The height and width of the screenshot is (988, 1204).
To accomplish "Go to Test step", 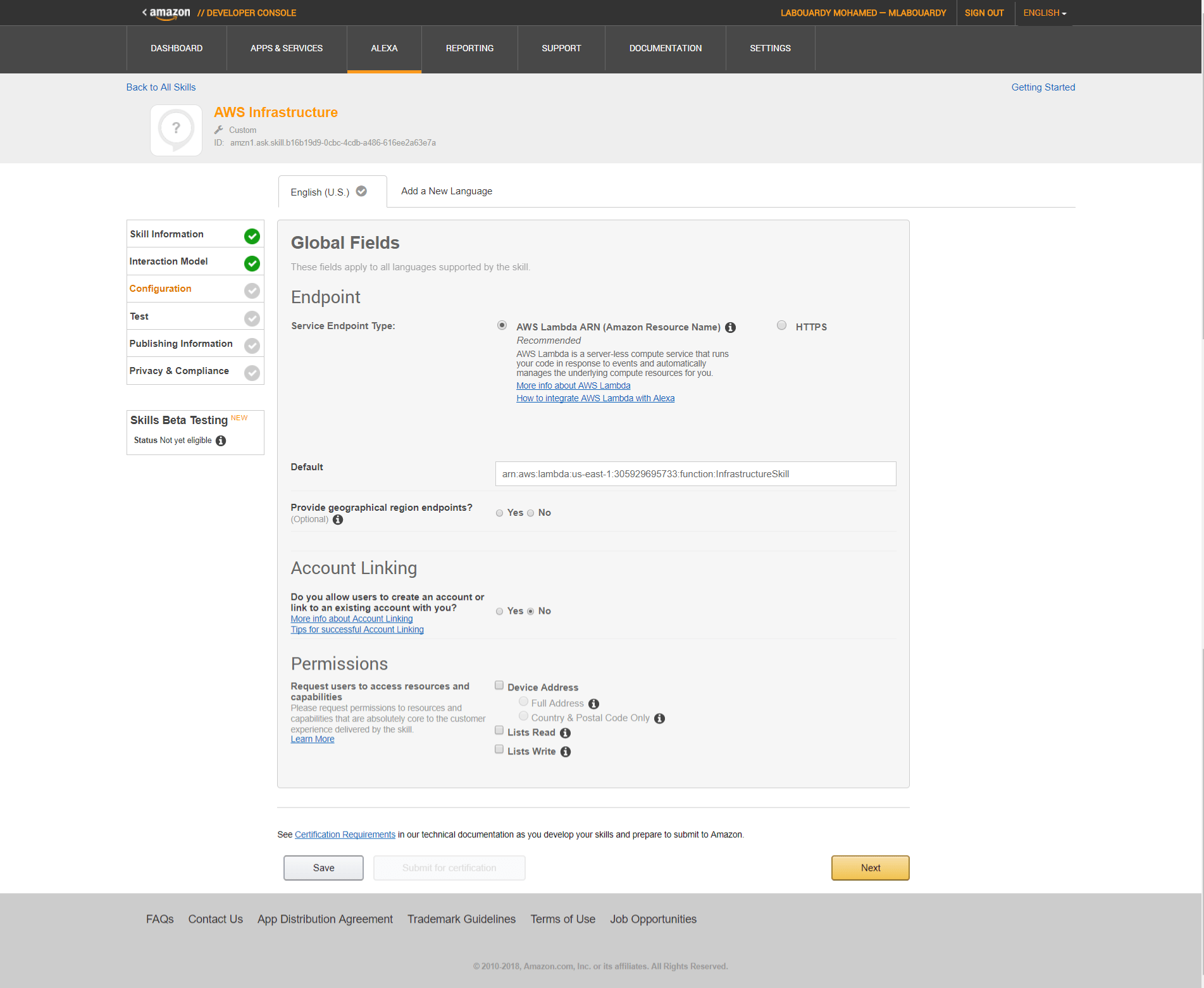I will pos(195,316).
